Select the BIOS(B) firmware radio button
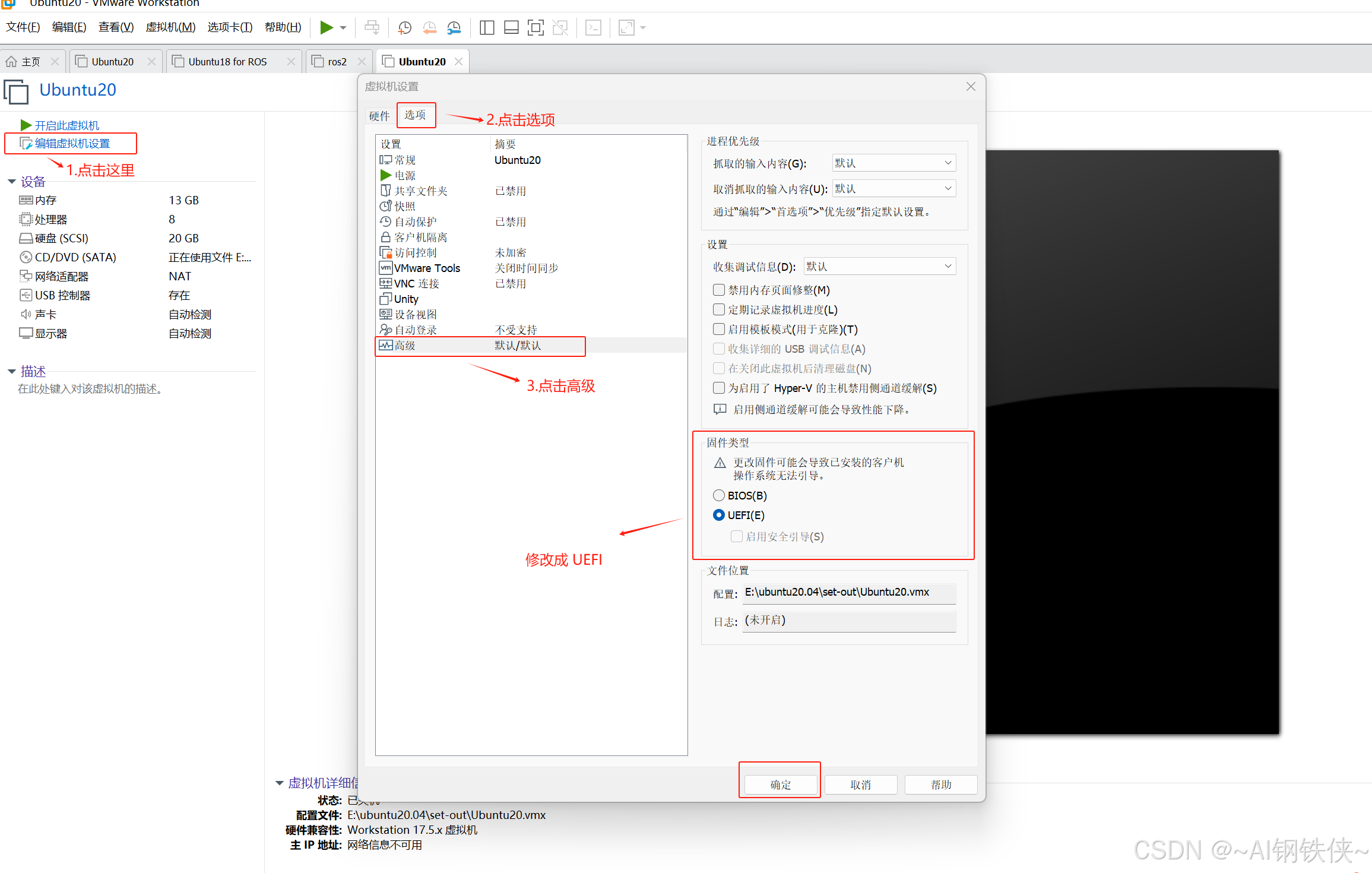Viewport: 1372px width, 873px height. tap(719, 495)
